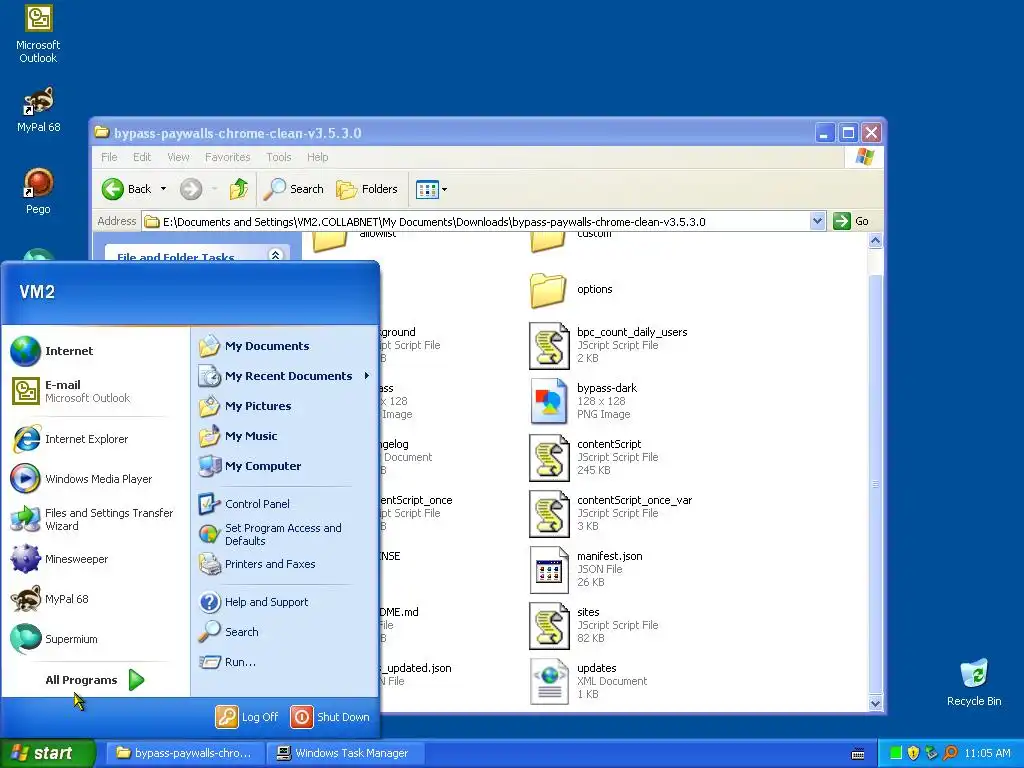Open the Help menu

317,157
